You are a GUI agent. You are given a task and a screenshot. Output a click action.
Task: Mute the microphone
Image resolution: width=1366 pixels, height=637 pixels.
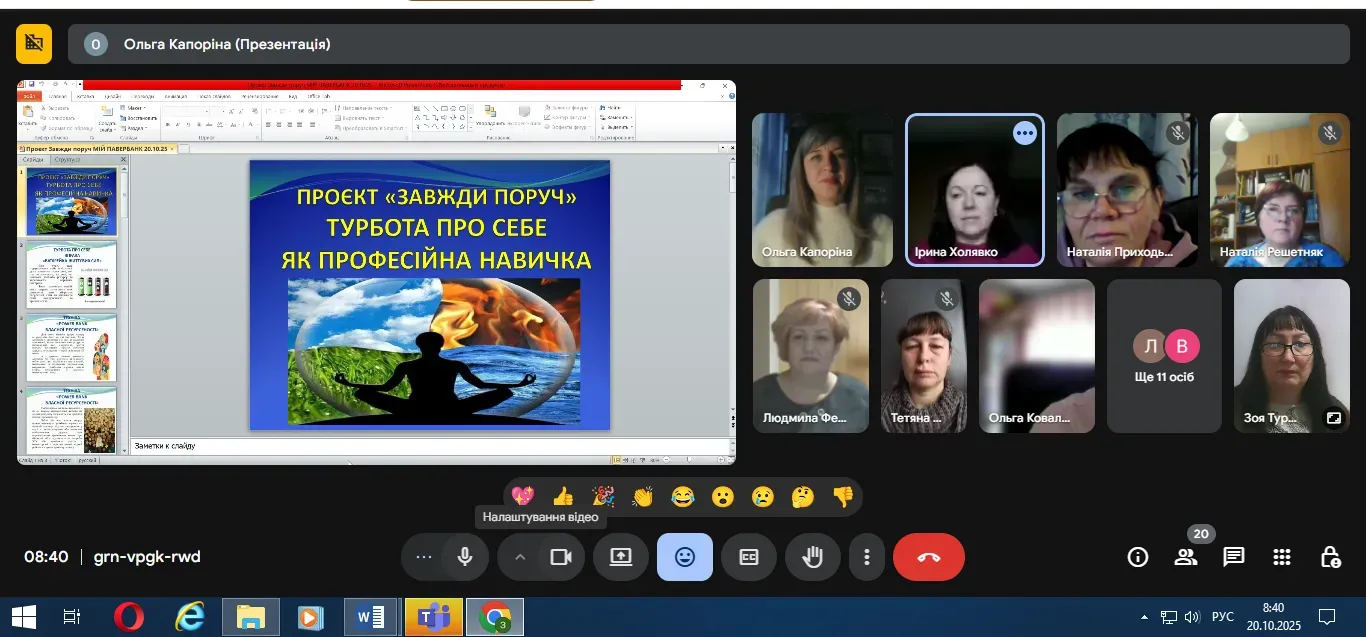[465, 557]
